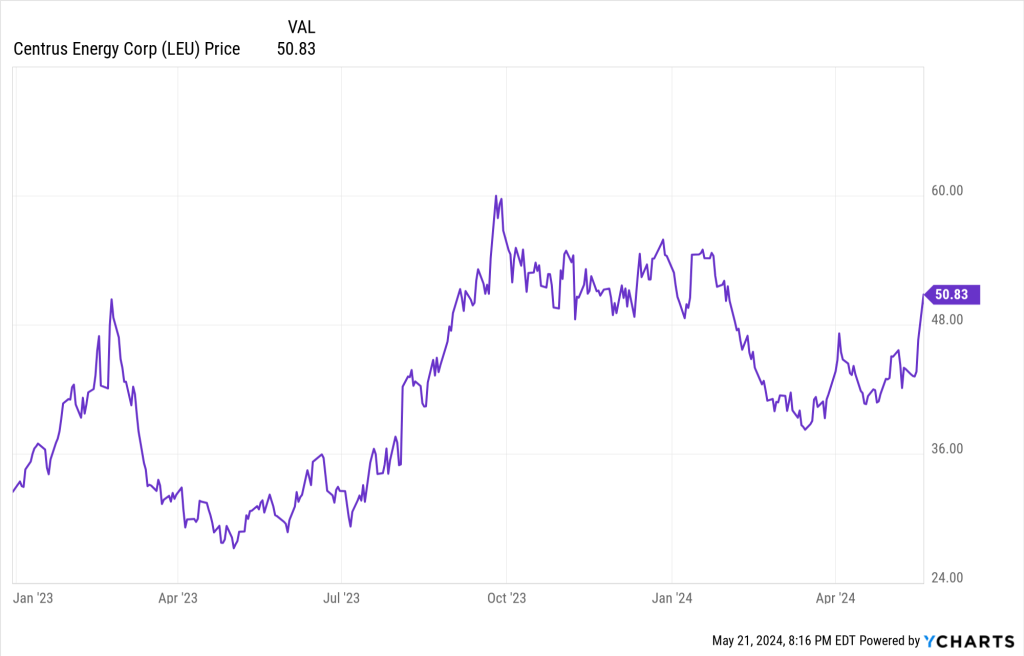Select the Apr '24 date label

point(835,598)
